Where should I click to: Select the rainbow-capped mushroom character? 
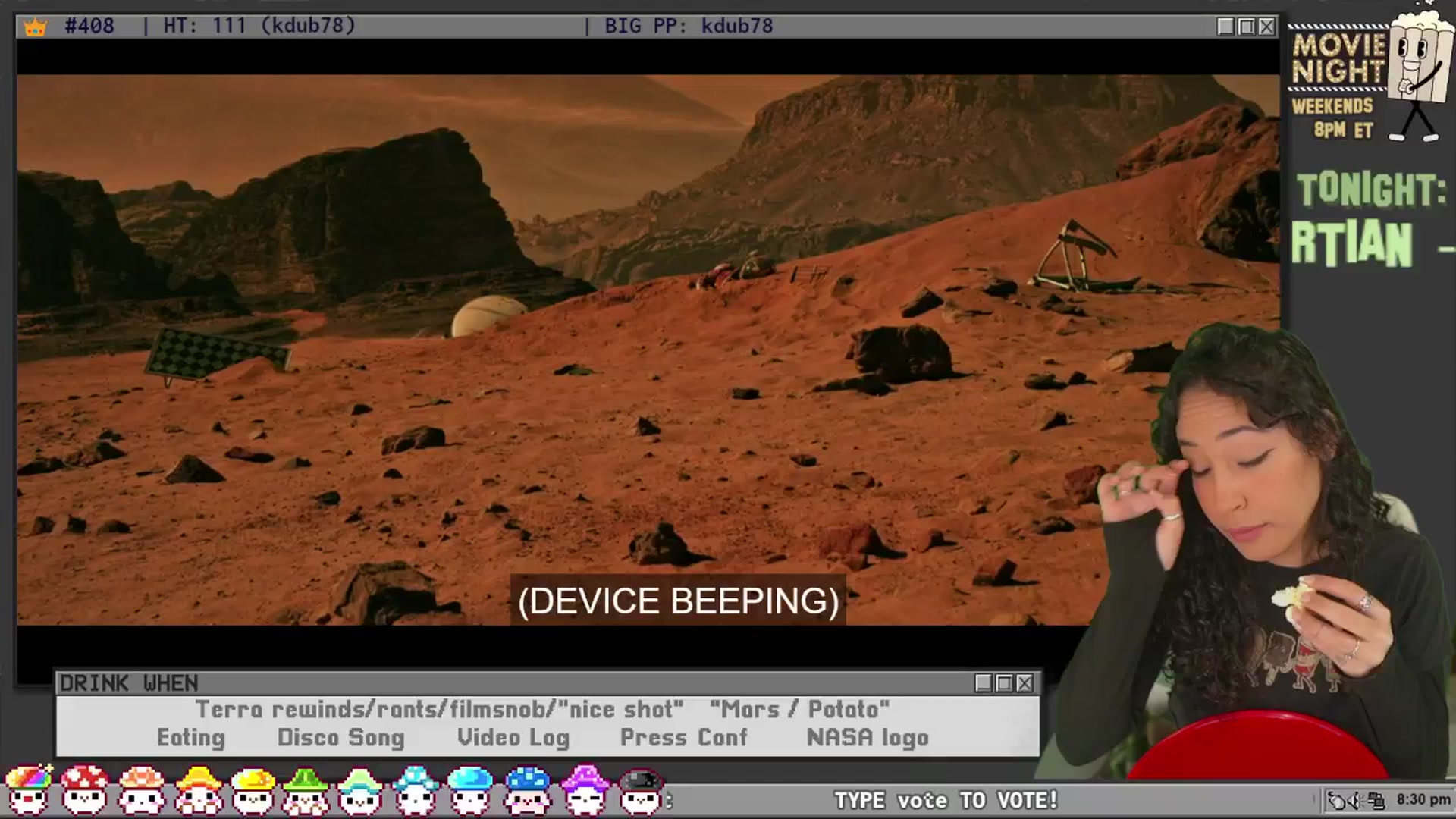[x=28, y=790]
